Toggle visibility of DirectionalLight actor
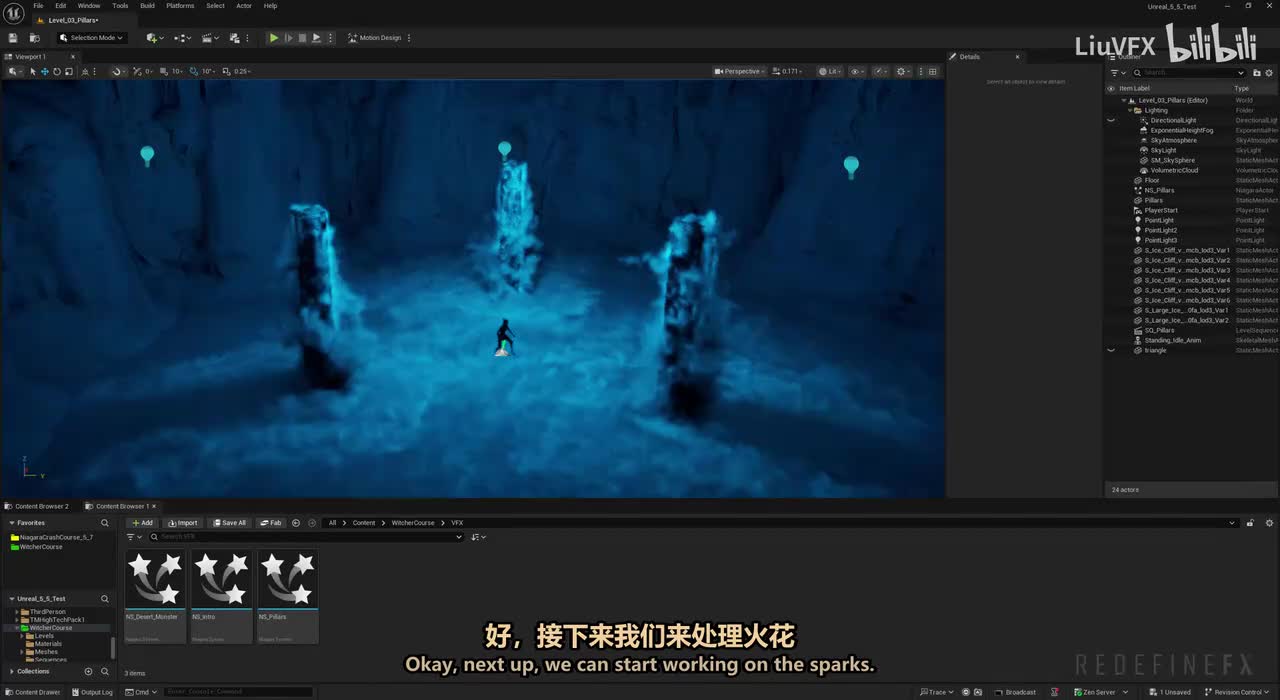Image resolution: width=1280 pixels, height=700 pixels. pyautogui.click(x=1111, y=120)
